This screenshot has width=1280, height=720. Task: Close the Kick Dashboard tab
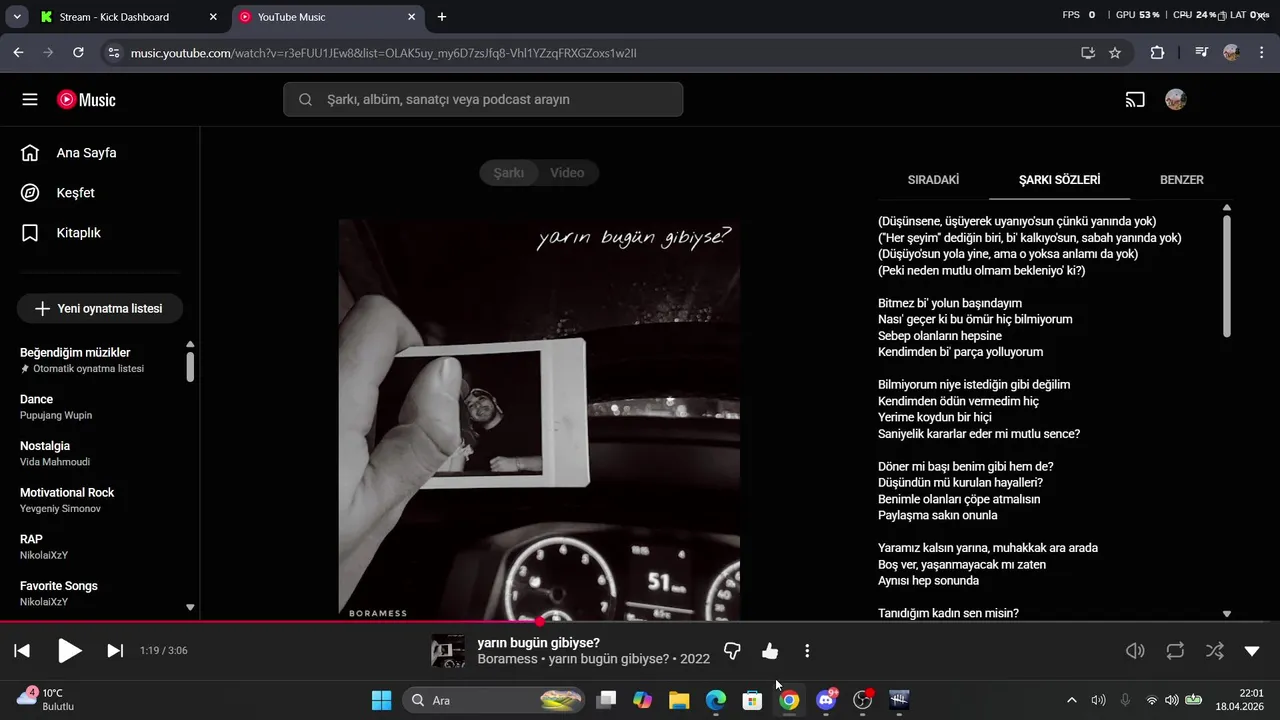[213, 17]
